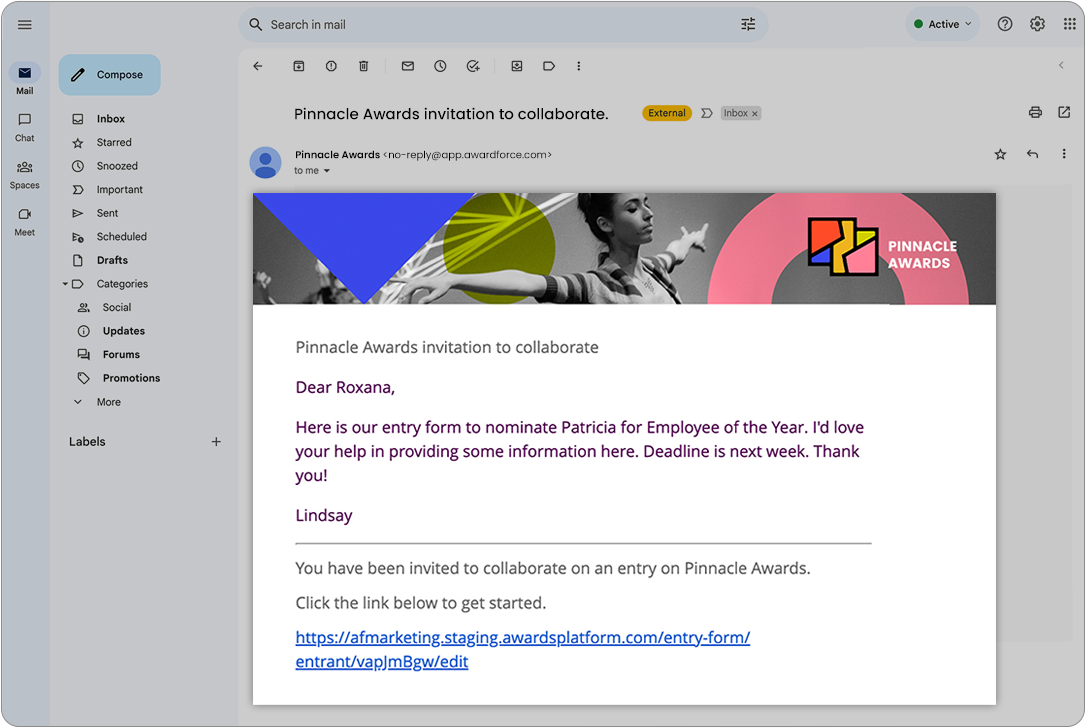Report this email as spam

click(330, 65)
